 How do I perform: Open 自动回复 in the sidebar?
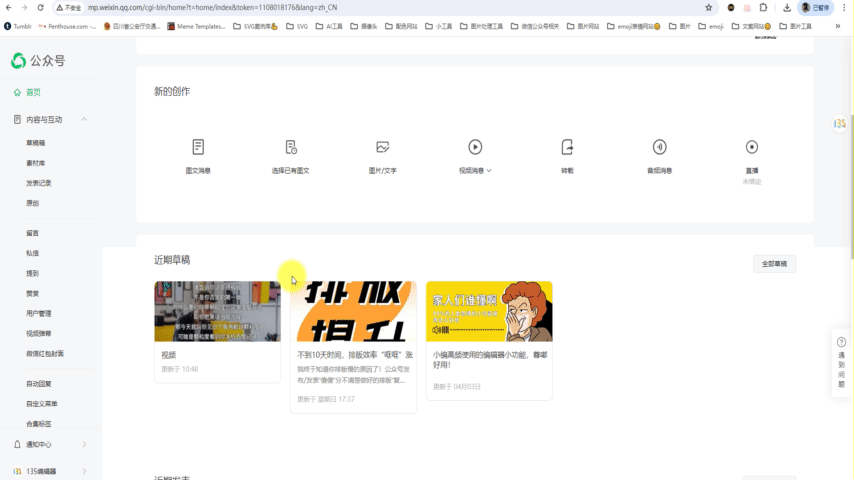tap(39, 384)
